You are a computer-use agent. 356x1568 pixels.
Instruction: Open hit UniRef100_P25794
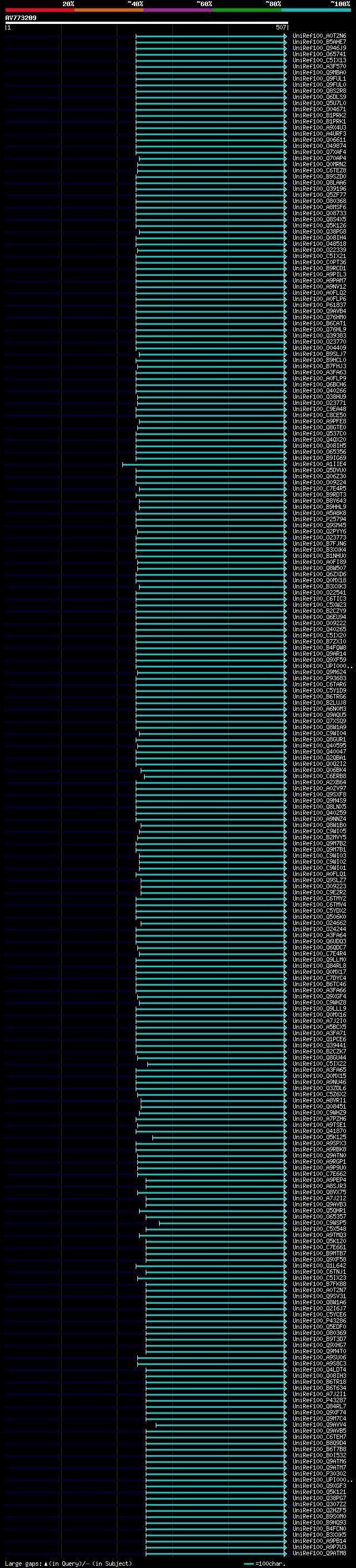tap(319, 520)
